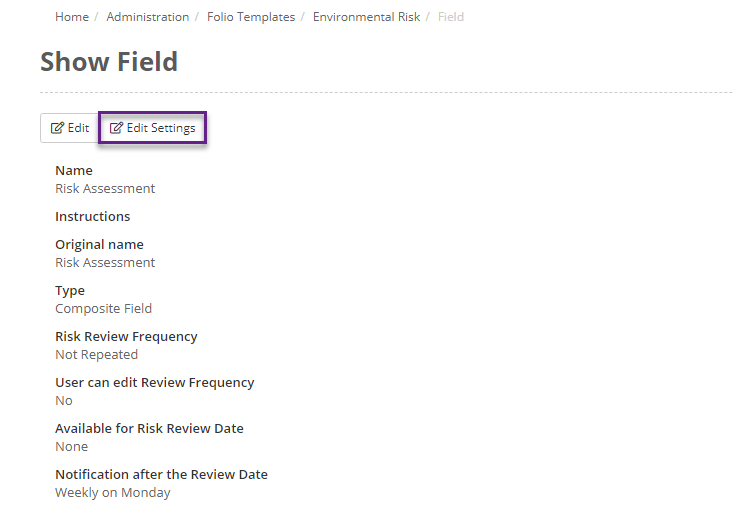
Task: Select the Notification after the Review Date label
Action: (x=161, y=474)
